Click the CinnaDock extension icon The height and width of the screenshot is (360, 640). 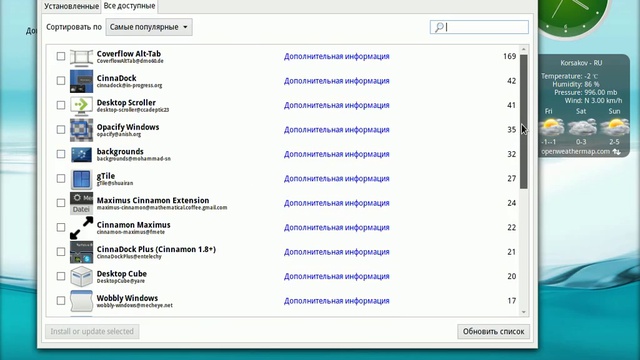[x=81, y=81]
